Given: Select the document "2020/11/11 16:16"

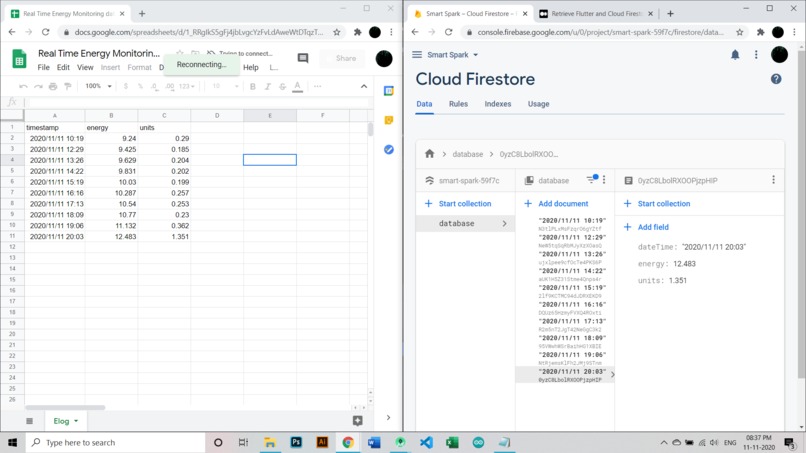Looking at the screenshot, I should point(565,308).
